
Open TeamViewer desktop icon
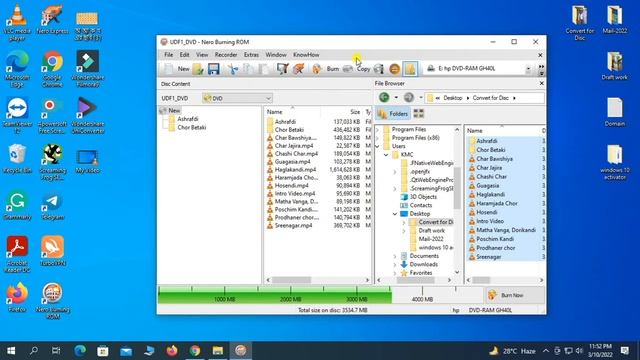coord(17,116)
